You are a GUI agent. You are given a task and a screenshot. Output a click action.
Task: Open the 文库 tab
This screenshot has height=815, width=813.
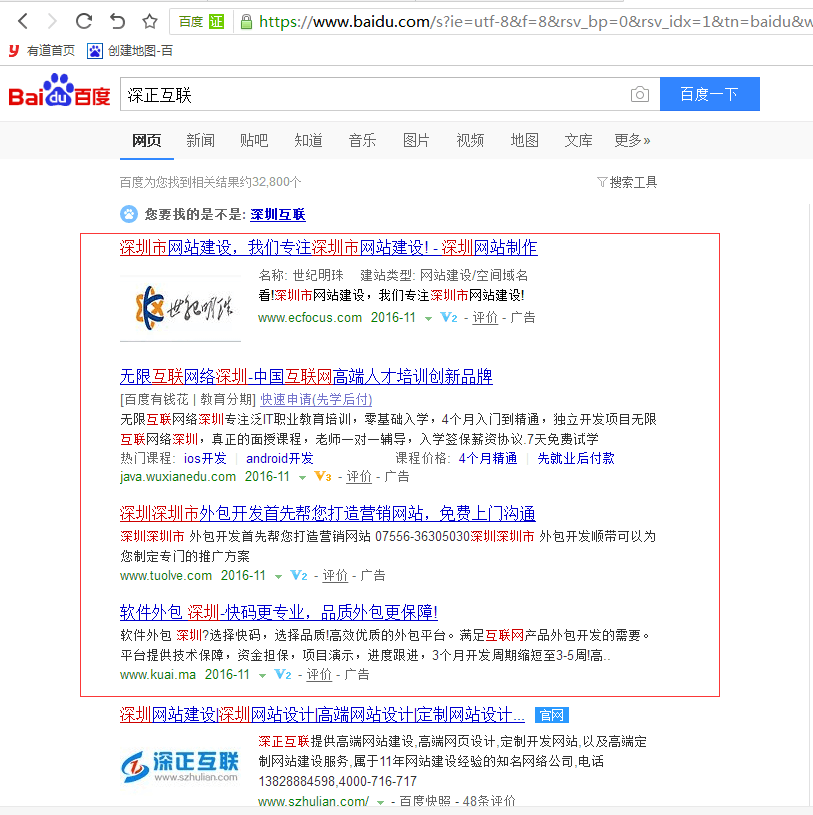[579, 140]
